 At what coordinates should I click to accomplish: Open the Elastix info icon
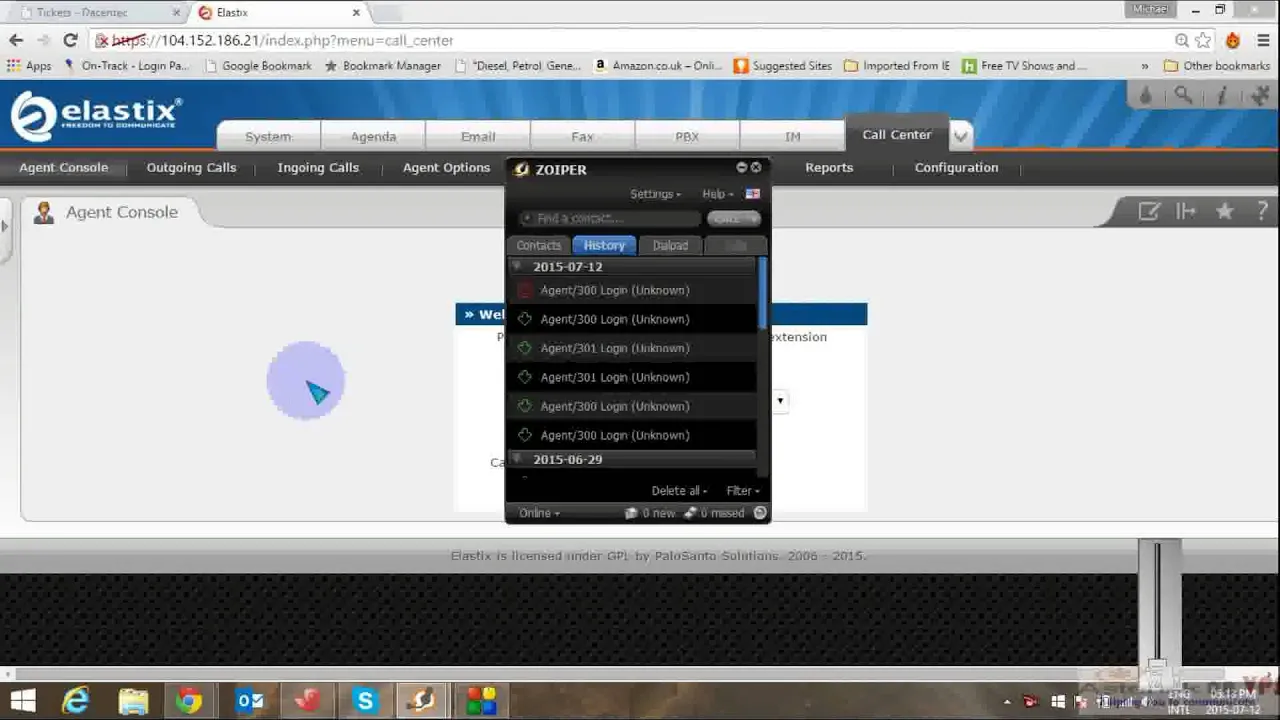tap(1221, 95)
